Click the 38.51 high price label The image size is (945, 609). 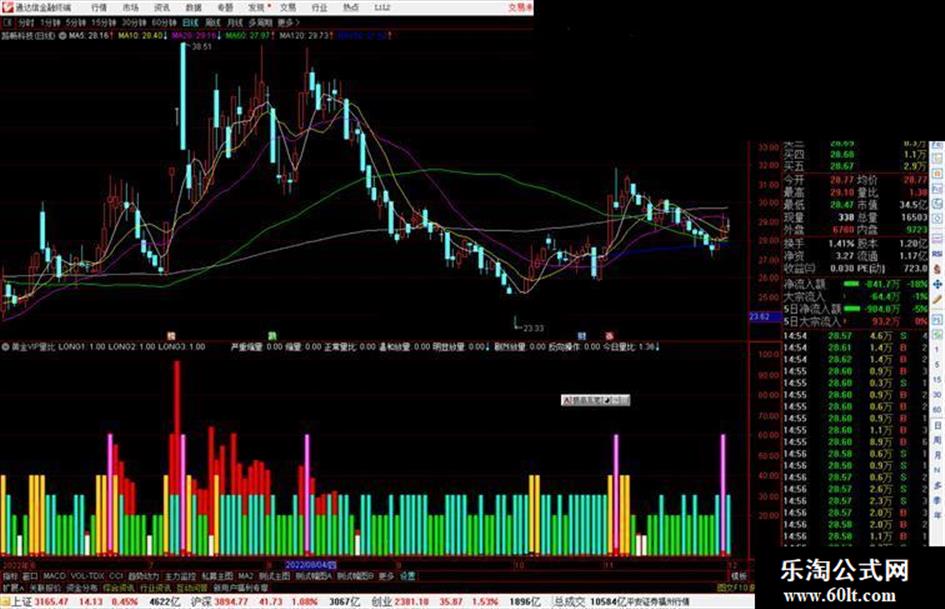(202, 46)
